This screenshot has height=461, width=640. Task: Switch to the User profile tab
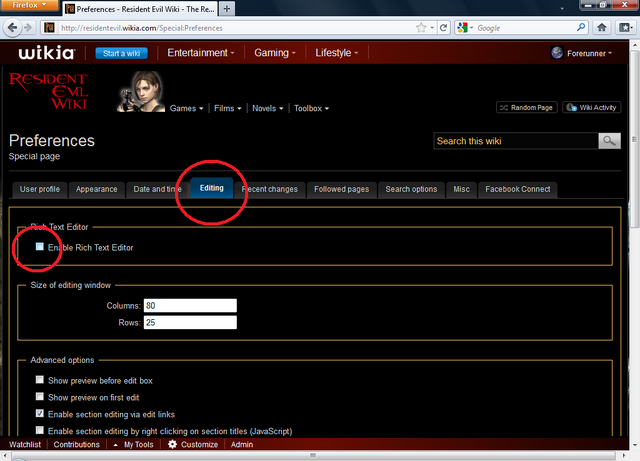coord(40,189)
